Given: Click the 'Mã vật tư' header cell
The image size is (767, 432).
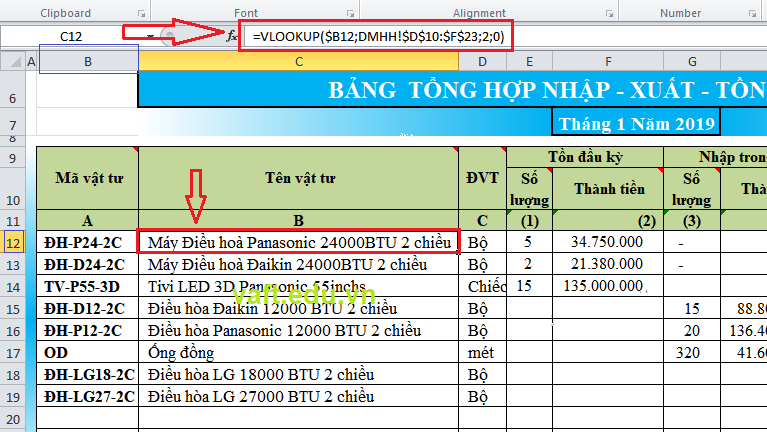Looking at the screenshot, I should pos(88,178).
